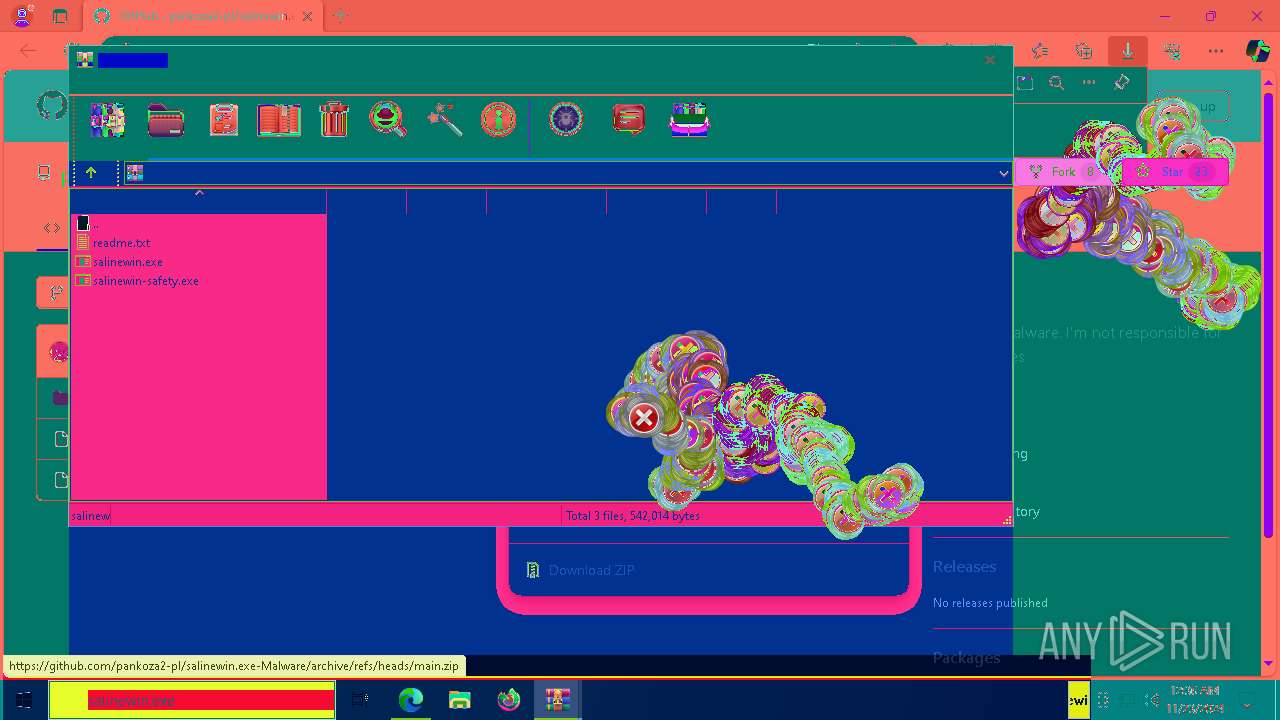Image resolution: width=1280 pixels, height=720 pixels.
Task: Expand the WinRAR path address dropdown
Action: 1003,174
